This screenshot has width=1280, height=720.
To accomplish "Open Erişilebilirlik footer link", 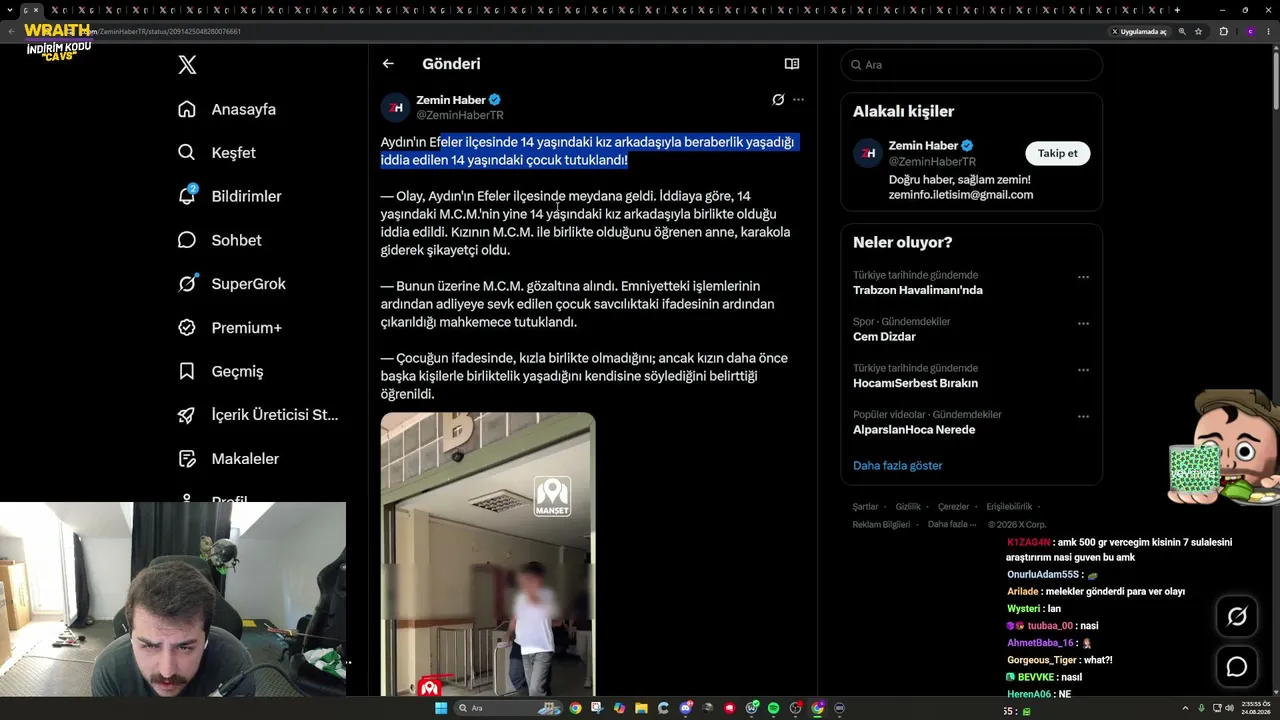I will coord(1010,507).
